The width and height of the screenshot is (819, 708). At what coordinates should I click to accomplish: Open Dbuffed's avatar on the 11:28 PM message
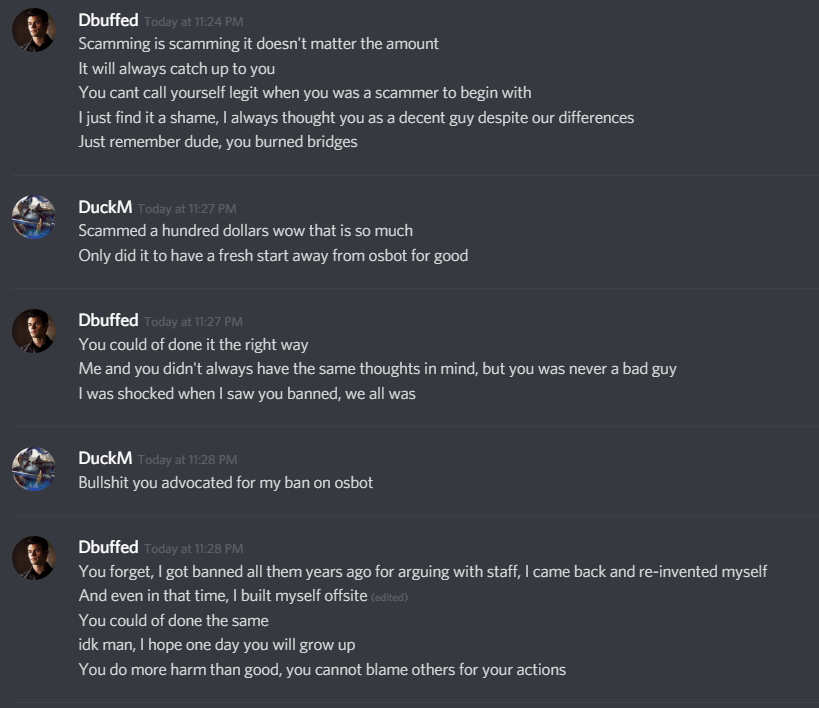[34, 558]
